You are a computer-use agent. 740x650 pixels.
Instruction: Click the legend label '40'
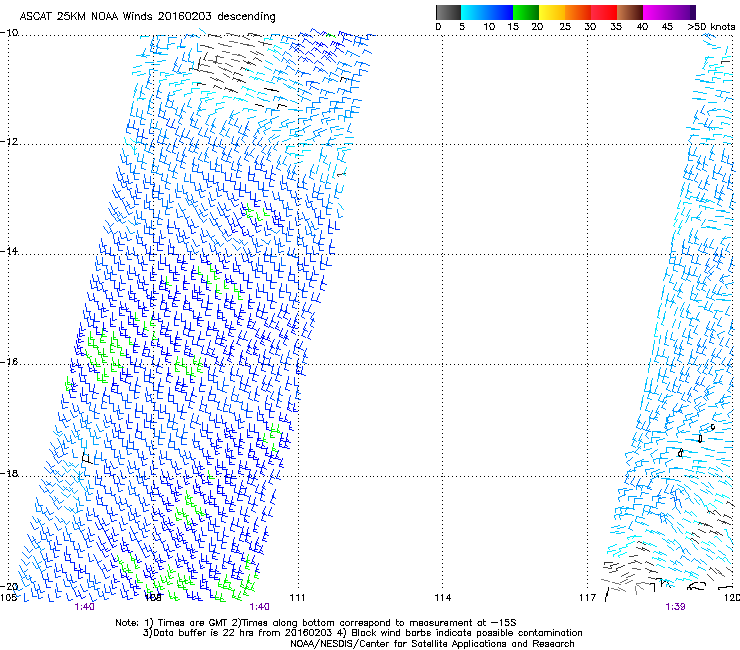(642, 27)
